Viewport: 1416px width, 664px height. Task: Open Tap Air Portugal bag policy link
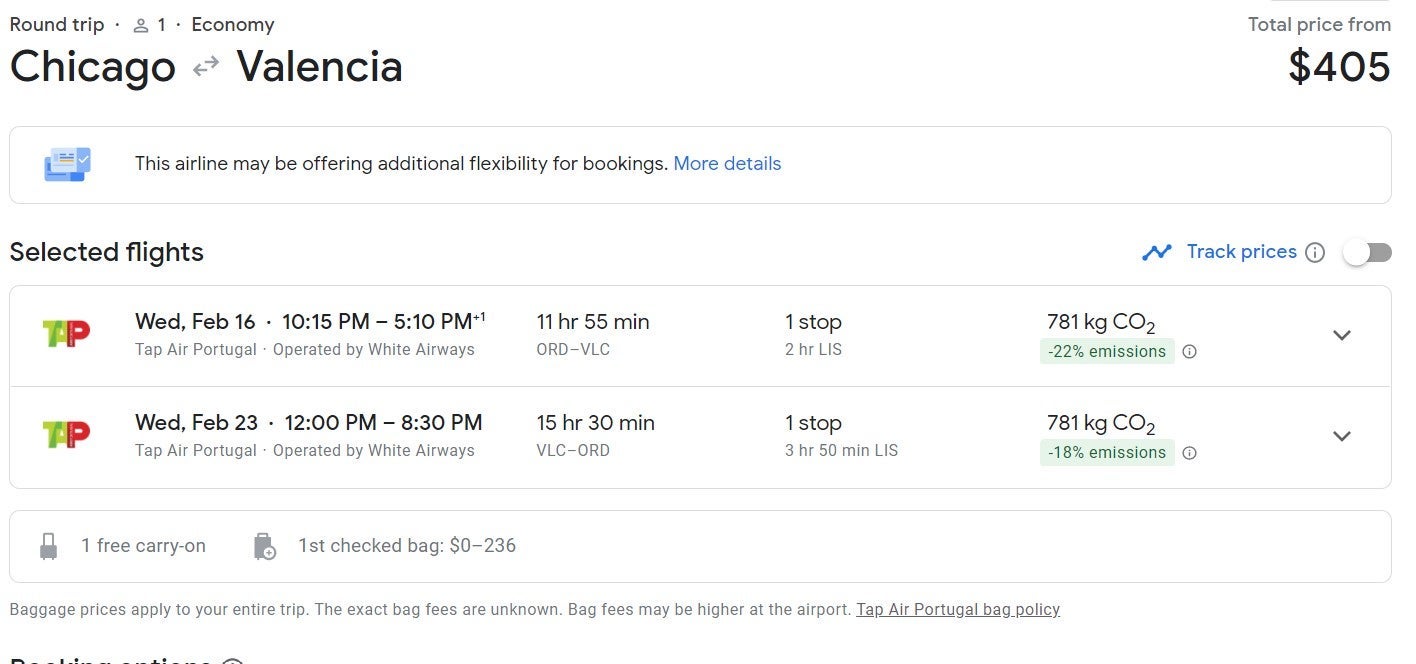tap(957, 609)
